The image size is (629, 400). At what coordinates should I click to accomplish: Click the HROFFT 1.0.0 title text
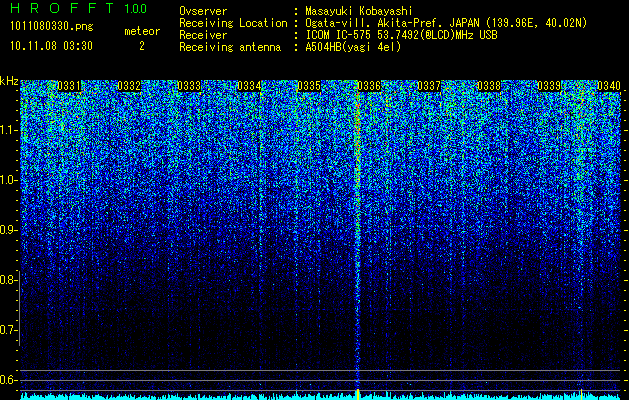pos(79,8)
